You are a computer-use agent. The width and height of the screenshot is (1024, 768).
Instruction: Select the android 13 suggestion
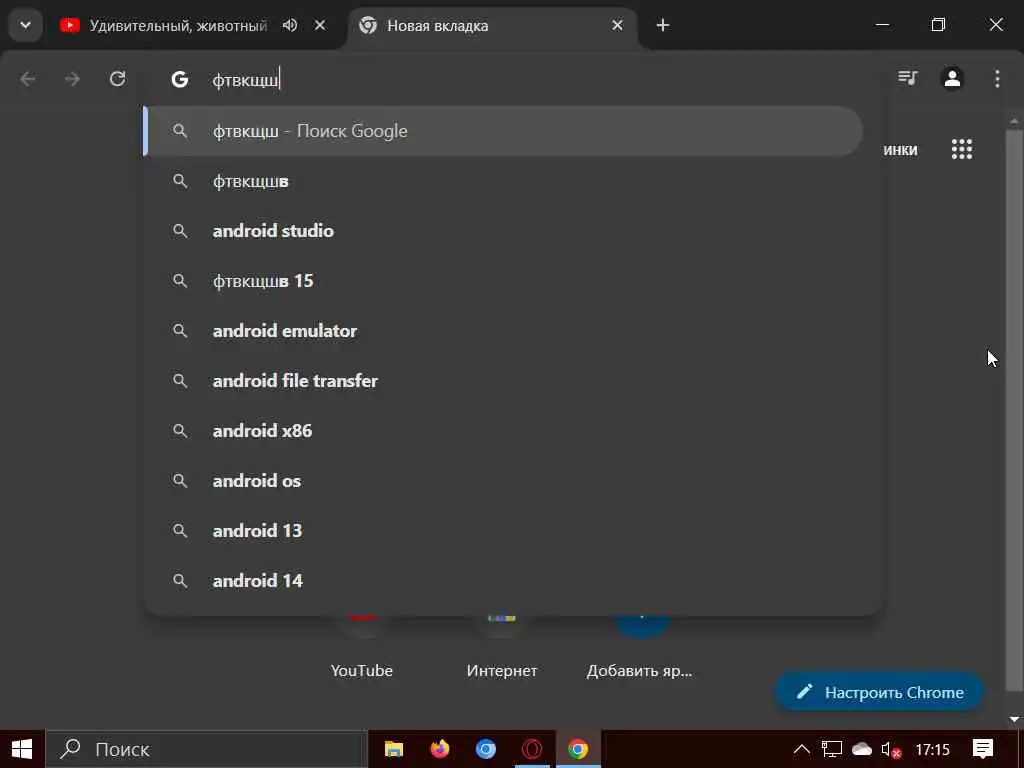[503, 531]
